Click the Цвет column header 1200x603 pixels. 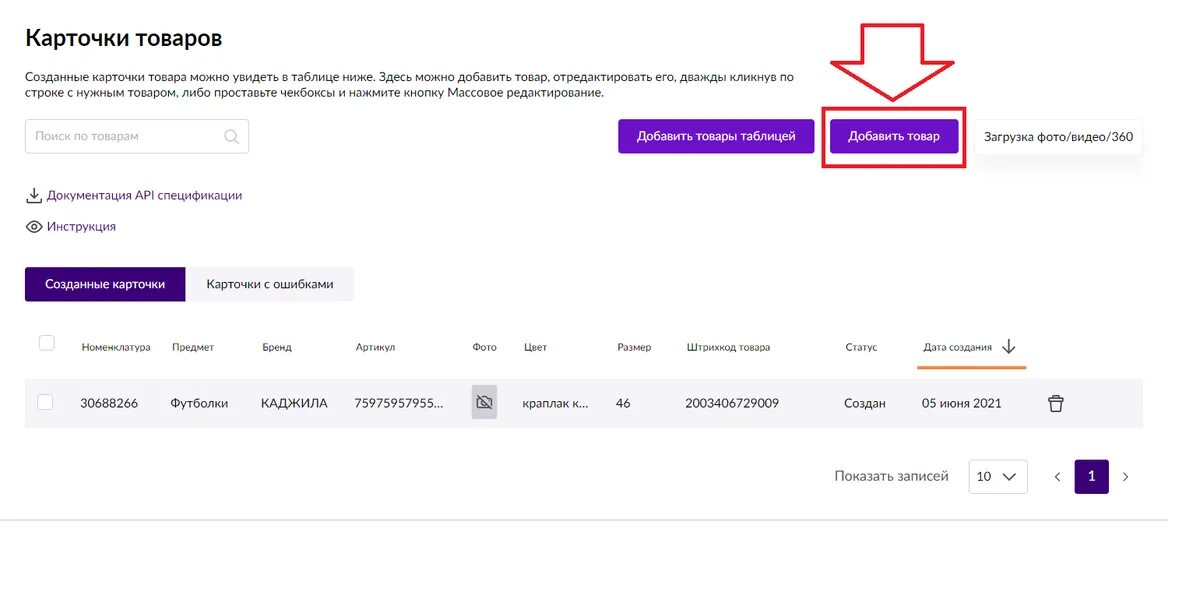pyautogui.click(x=535, y=348)
